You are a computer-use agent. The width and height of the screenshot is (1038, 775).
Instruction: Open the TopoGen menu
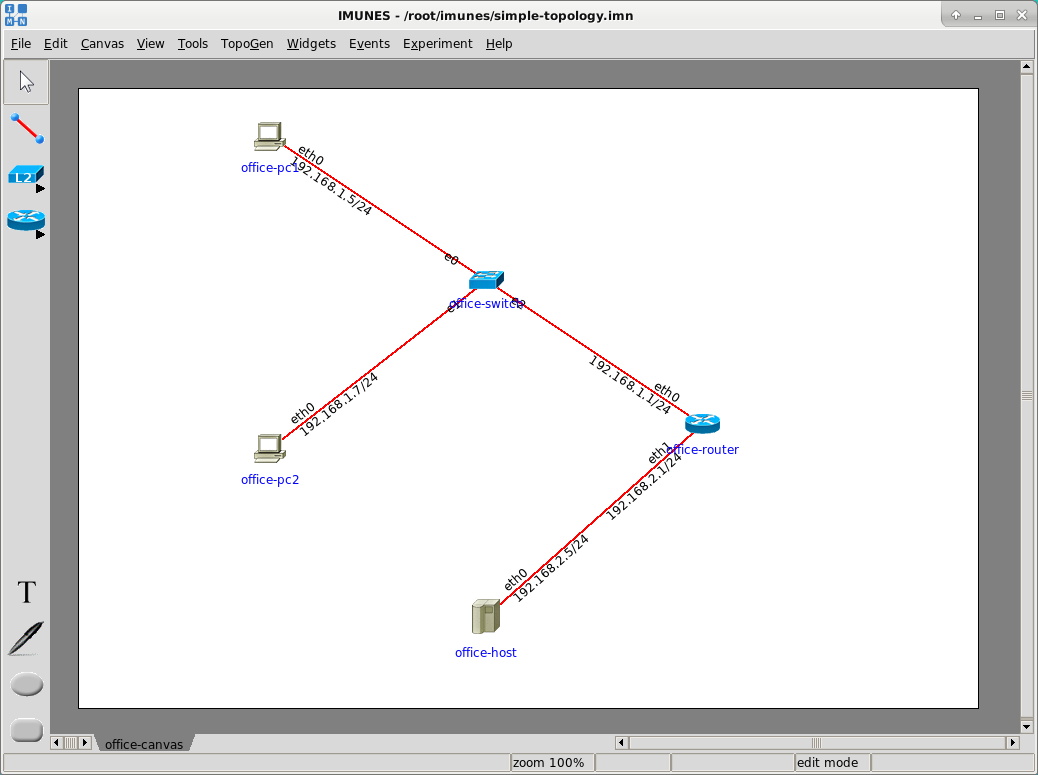click(x=247, y=44)
